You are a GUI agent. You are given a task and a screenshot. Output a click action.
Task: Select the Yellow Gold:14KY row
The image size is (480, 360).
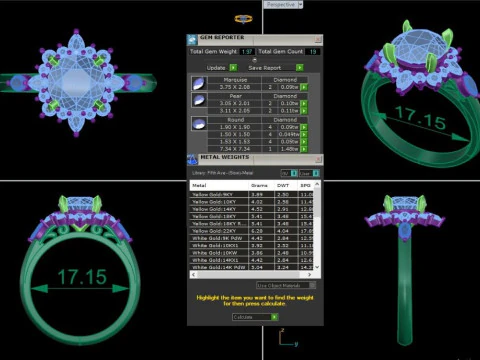pyautogui.click(x=252, y=209)
